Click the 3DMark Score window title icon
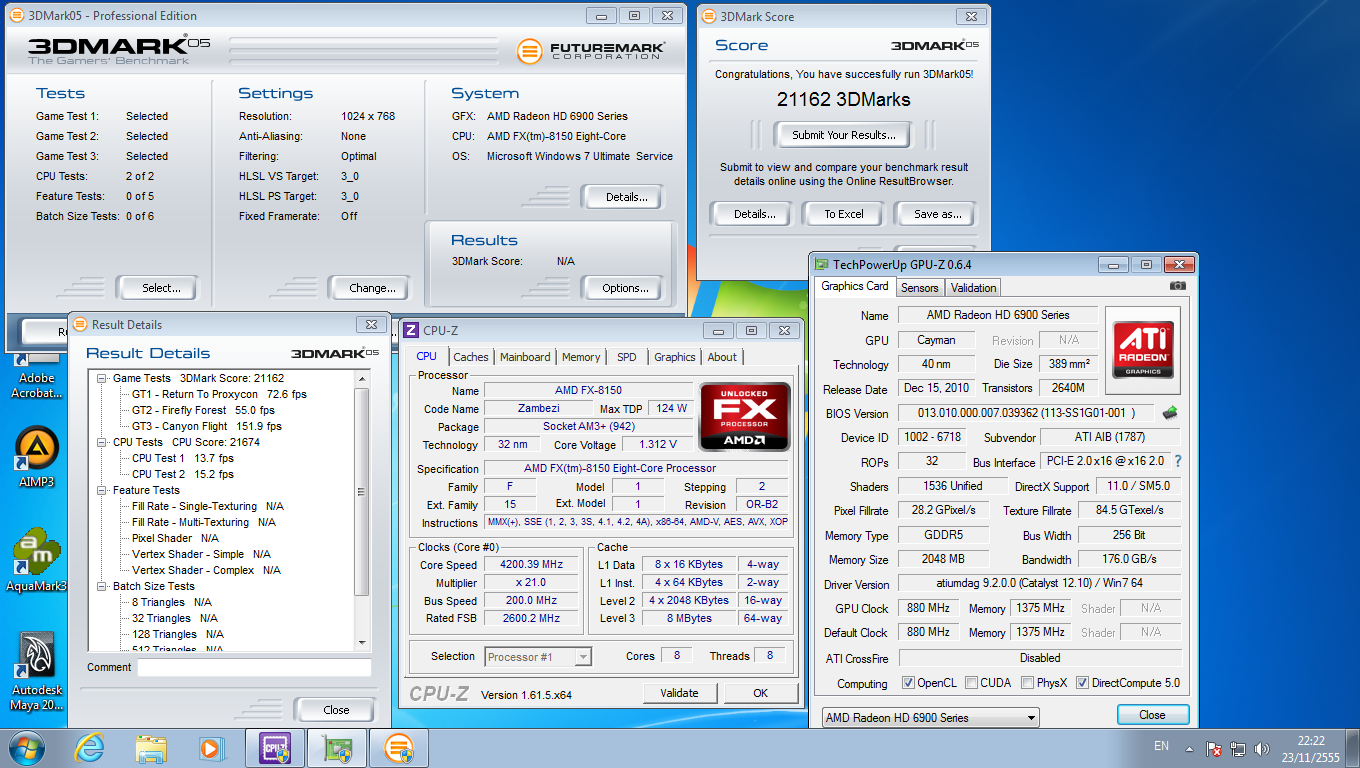This screenshot has height=768, width=1360. pyautogui.click(x=708, y=16)
